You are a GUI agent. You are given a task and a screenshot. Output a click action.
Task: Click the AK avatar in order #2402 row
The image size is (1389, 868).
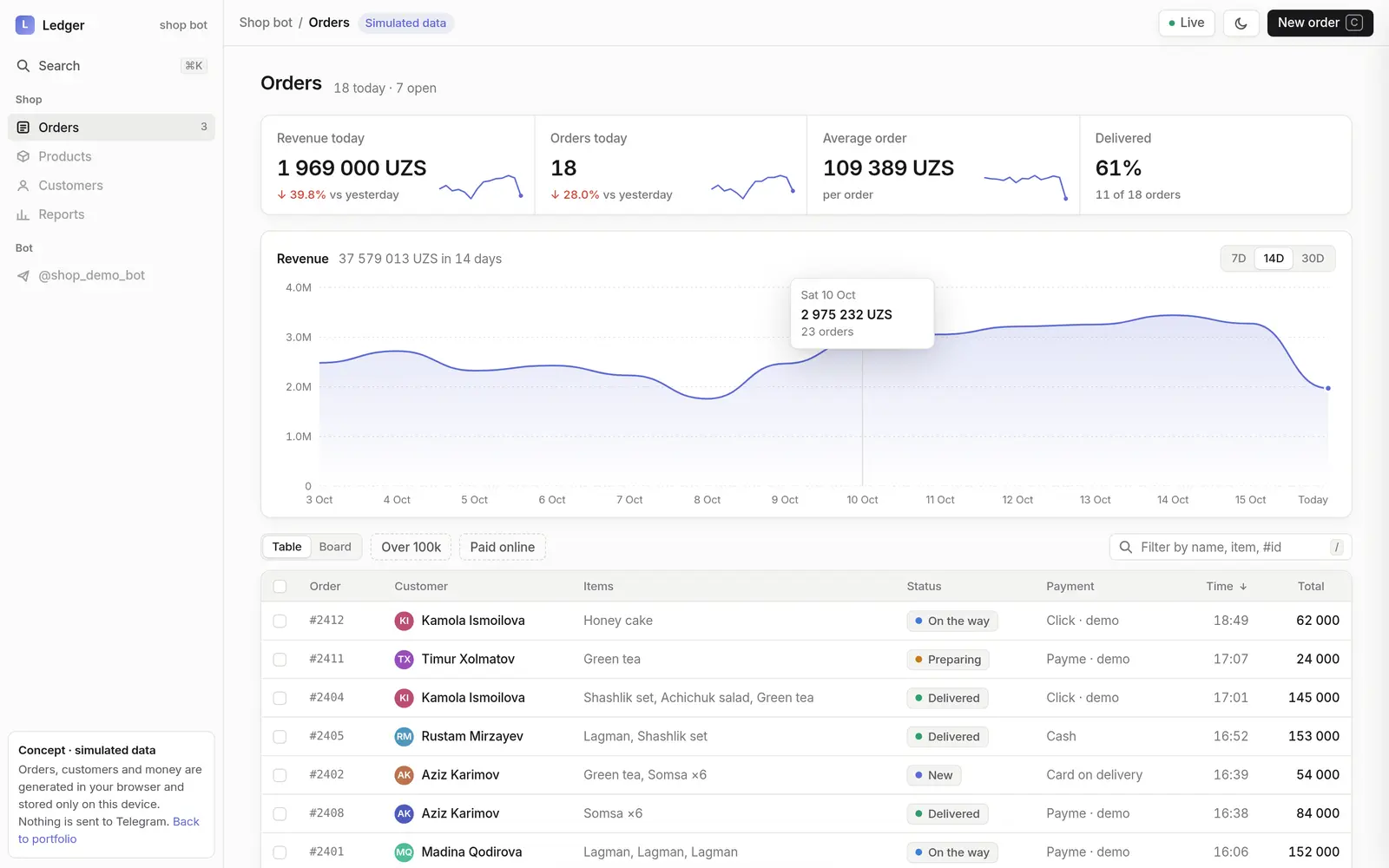pyautogui.click(x=404, y=775)
